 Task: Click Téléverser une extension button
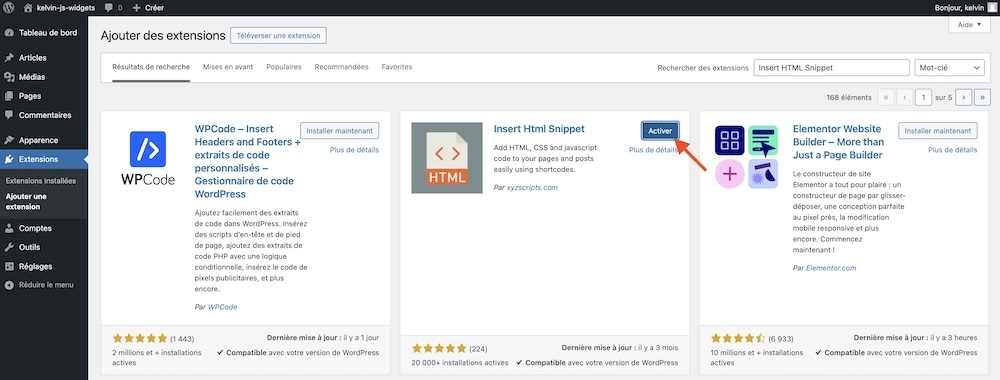click(278, 36)
